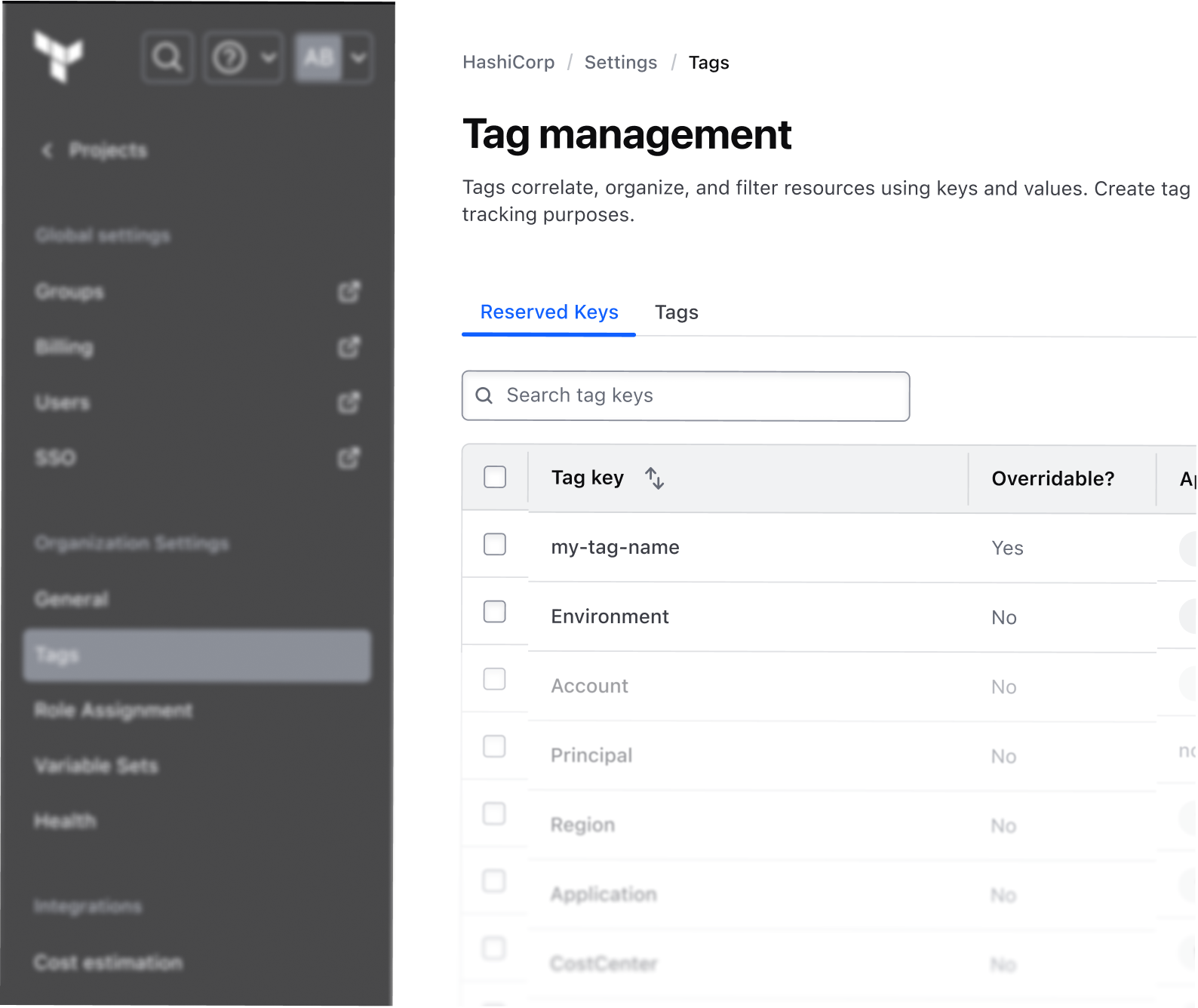
Task: Tick the Account row checkbox
Action: (495, 679)
